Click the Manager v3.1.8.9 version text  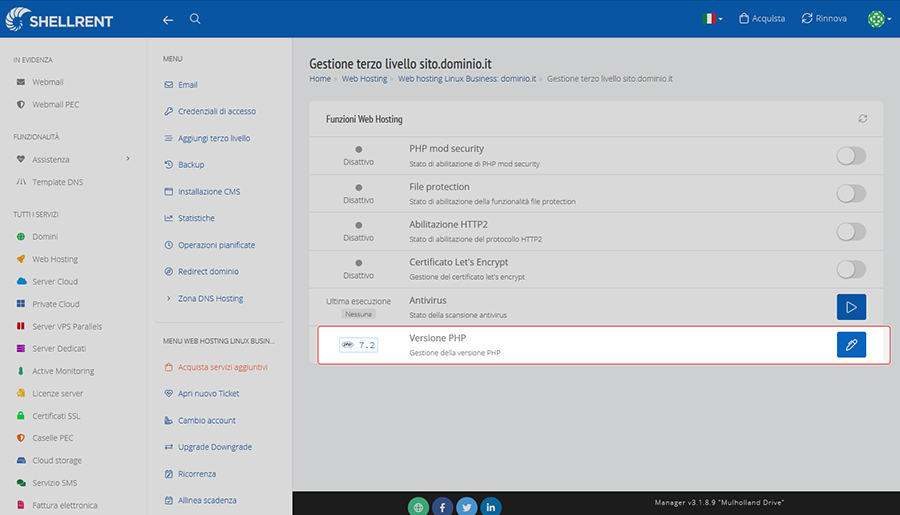click(x=719, y=502)
